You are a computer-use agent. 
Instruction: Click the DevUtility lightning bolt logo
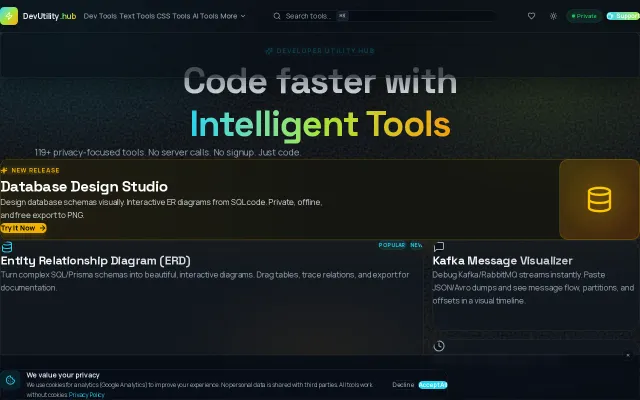(9, 16)
